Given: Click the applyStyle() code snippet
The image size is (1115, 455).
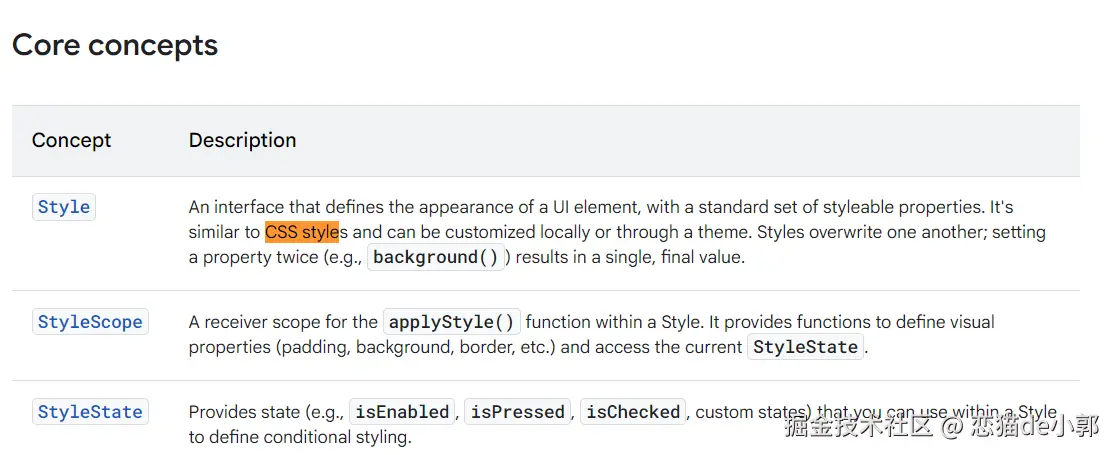Looking at the screenshot, I should (x=452, y=322).
